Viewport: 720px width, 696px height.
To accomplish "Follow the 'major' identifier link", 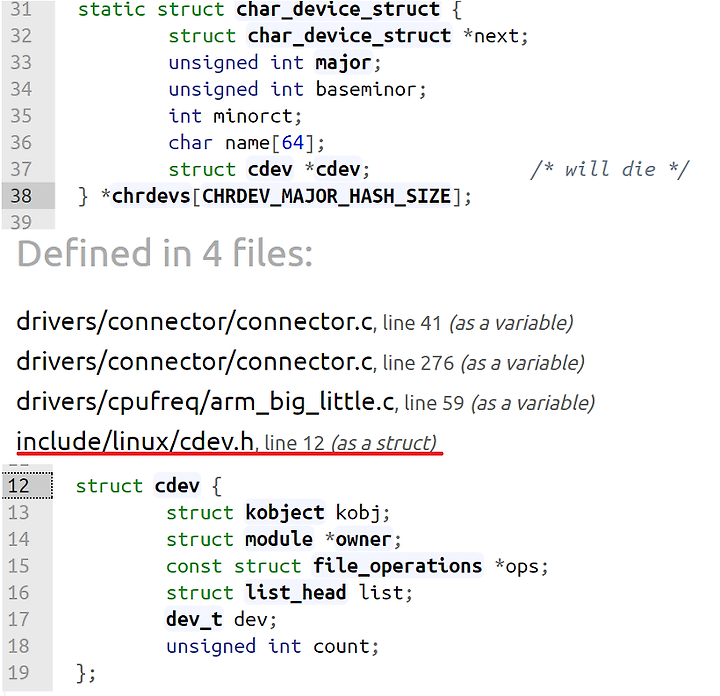I will point(343,62).
